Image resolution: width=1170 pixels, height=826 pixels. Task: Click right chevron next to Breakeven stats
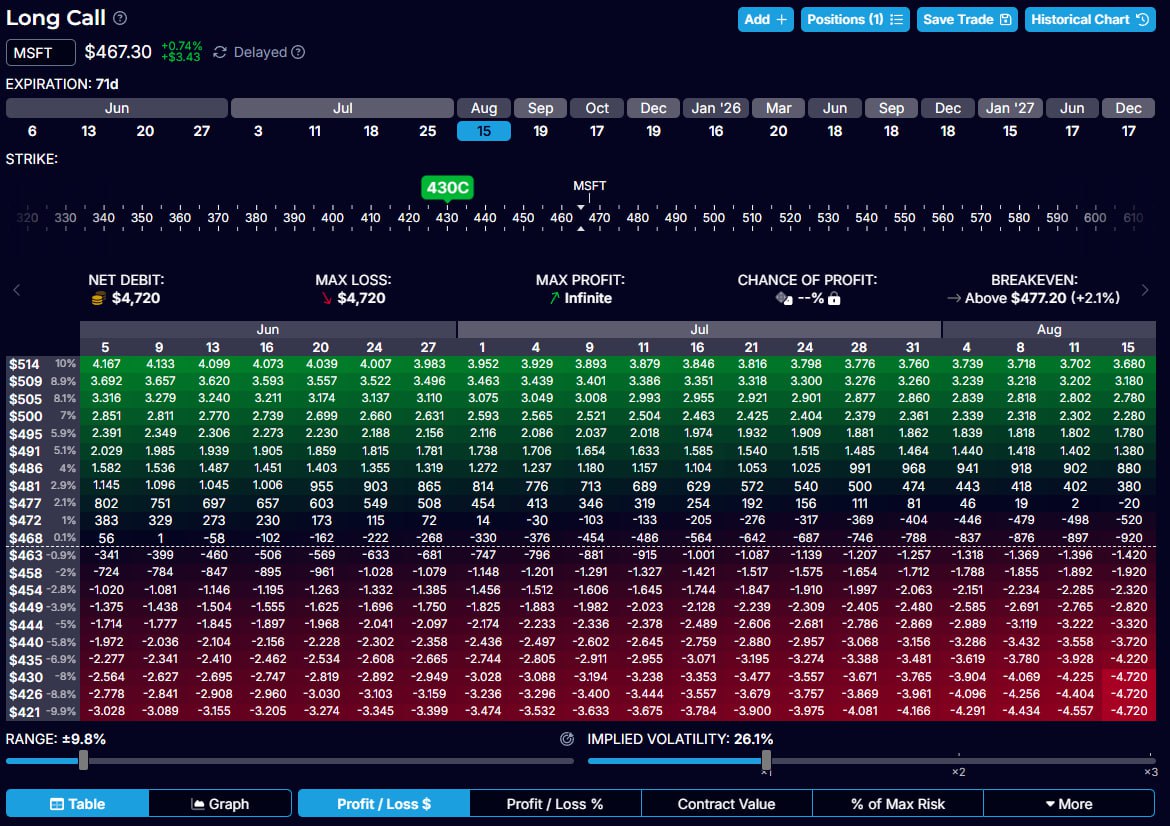tap(1144, 291)
